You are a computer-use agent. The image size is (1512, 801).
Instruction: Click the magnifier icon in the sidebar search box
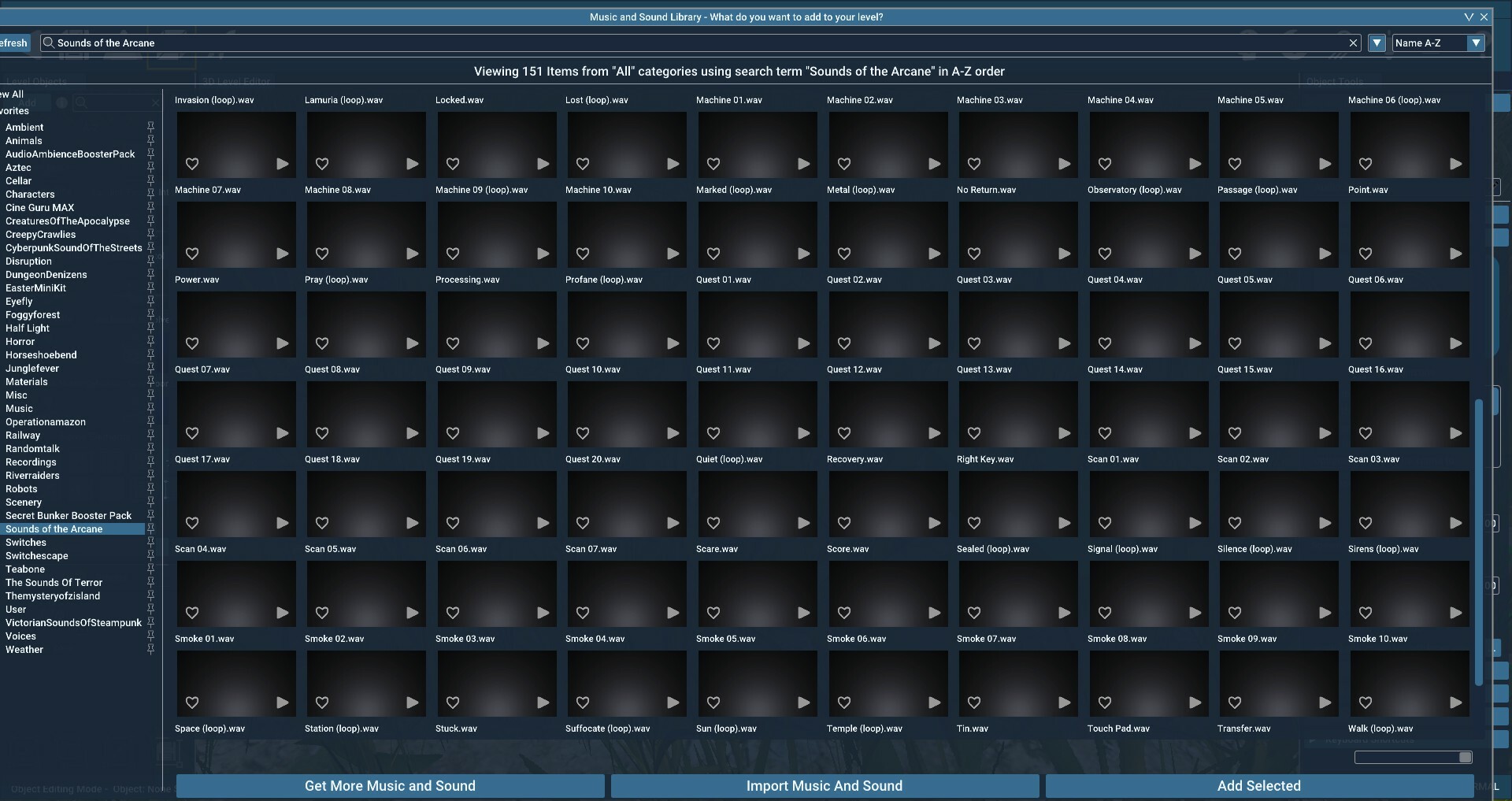tap(80, 102)
